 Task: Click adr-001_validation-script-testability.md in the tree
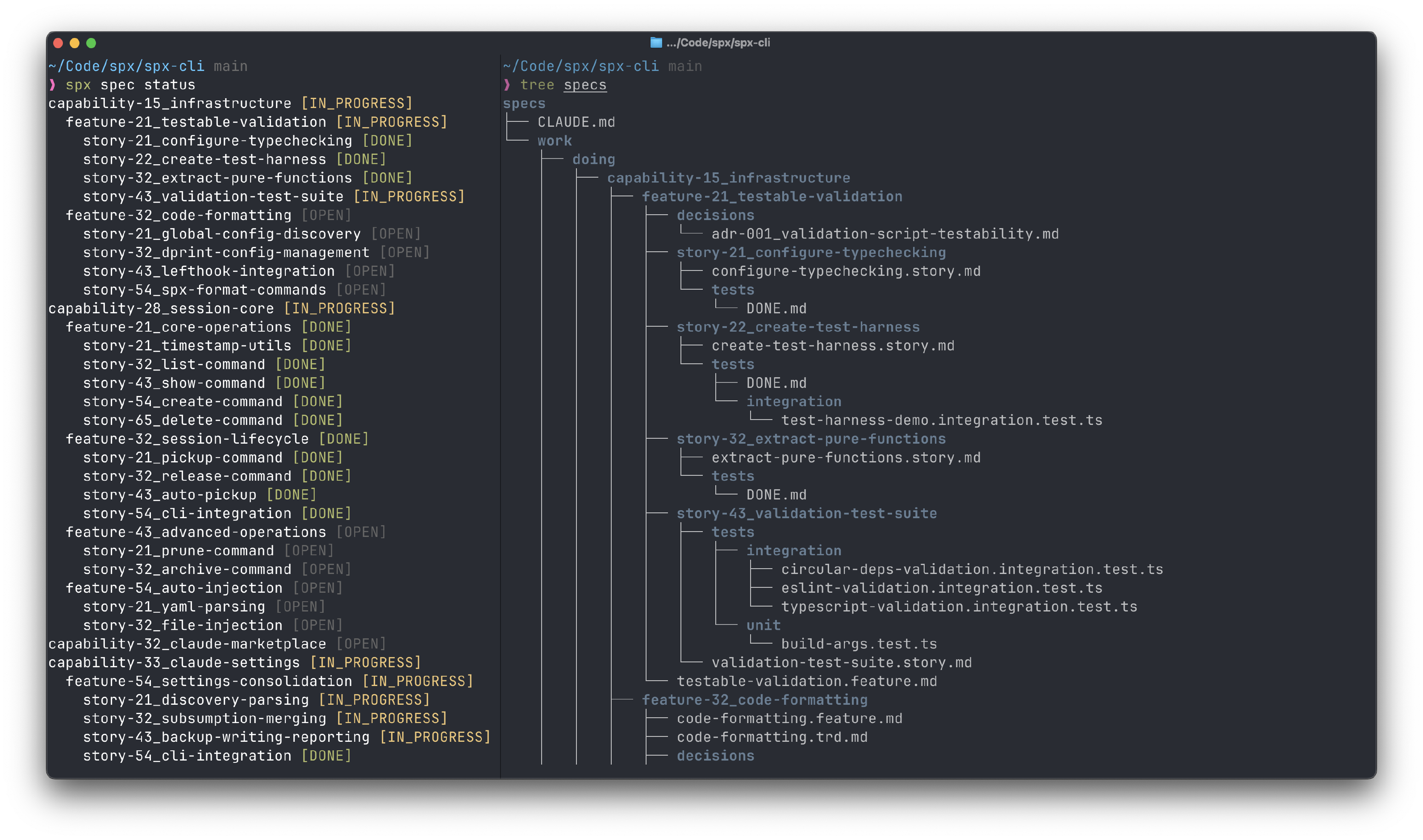[885, 233]
